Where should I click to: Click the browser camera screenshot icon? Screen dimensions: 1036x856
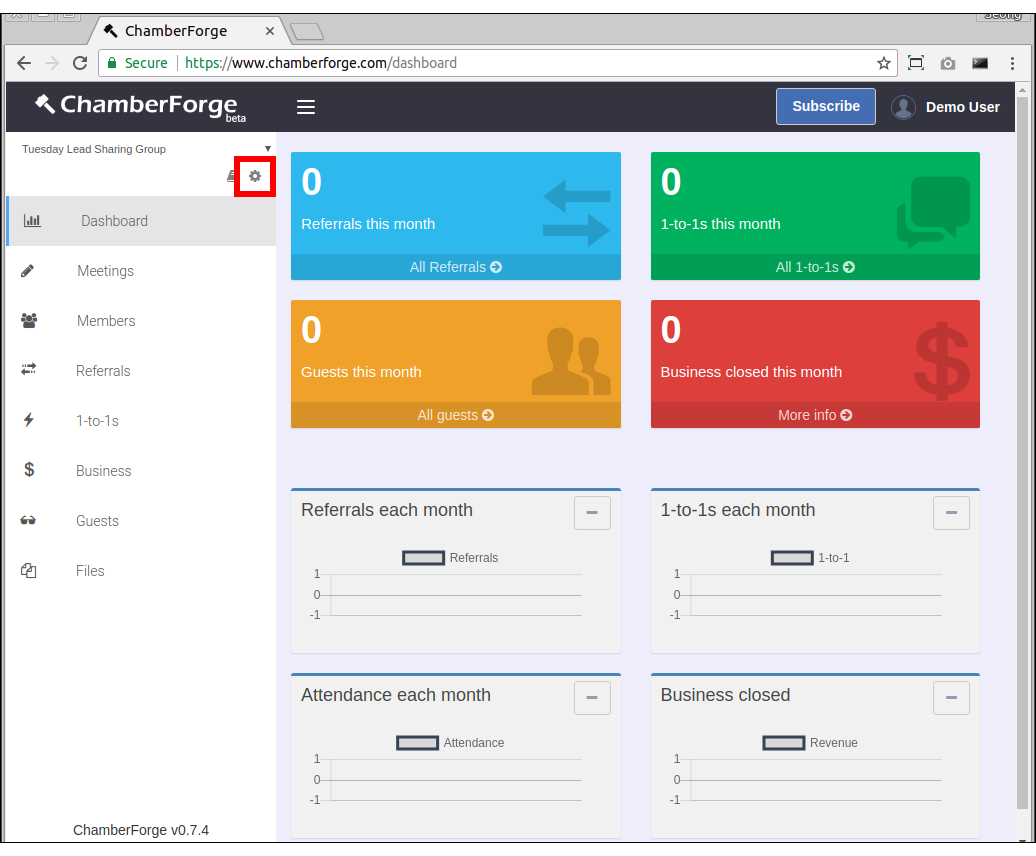(x=947, y=63)
